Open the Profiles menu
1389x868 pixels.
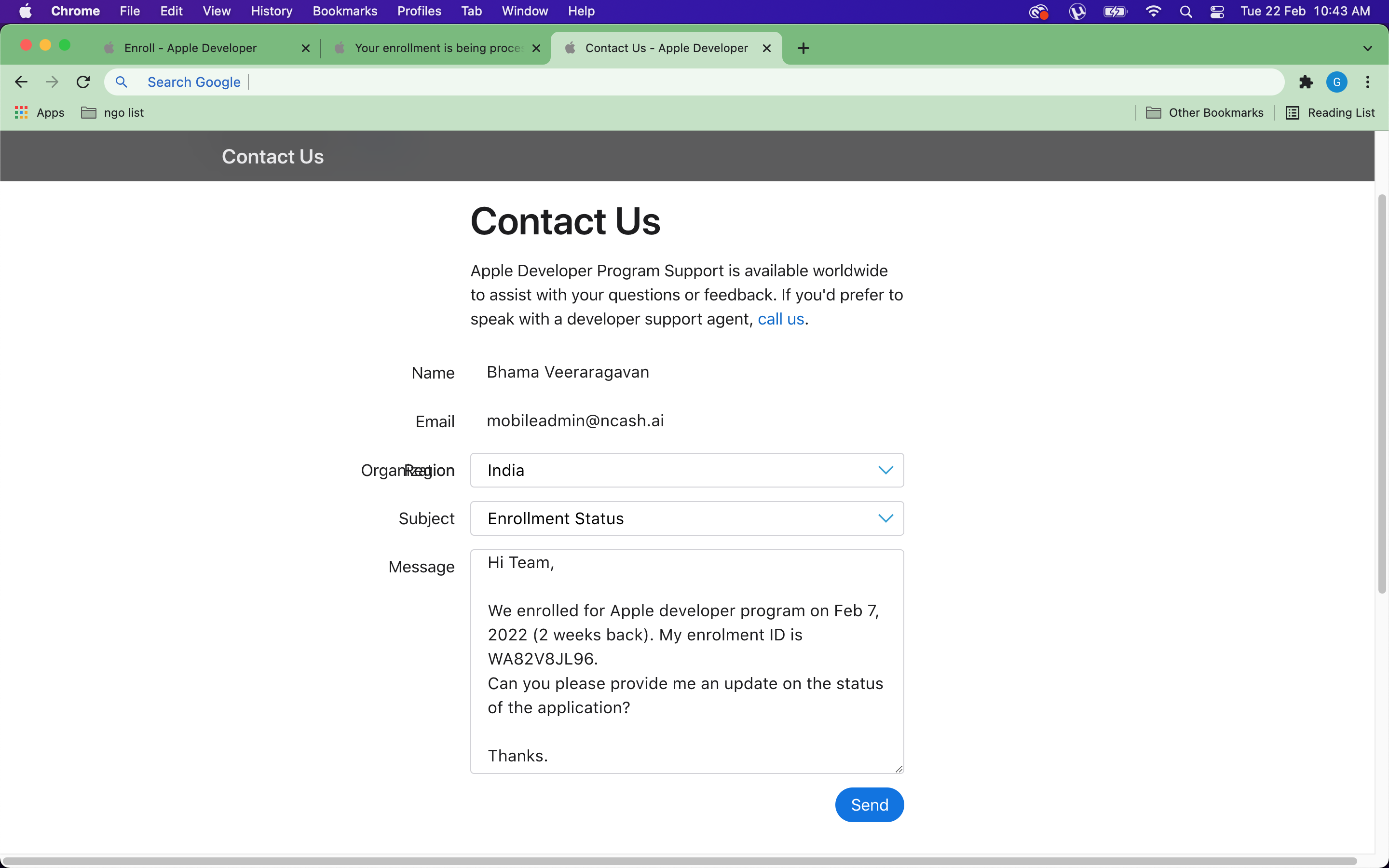click(x=419, y=11)
